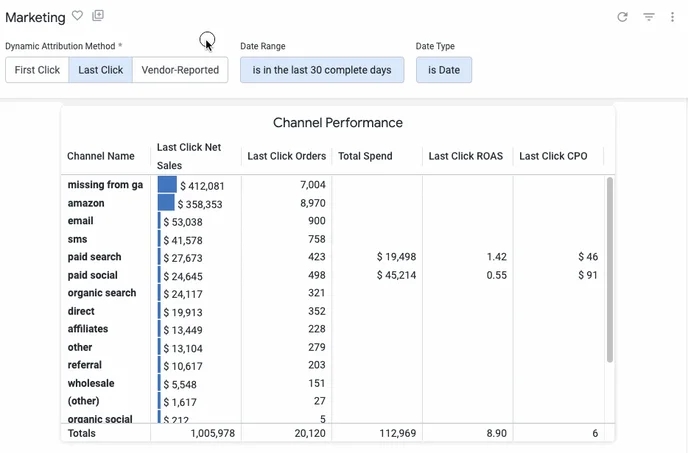Click the Channel Performance tile title
The width and height of the screenshot is (688, 453).
338,123
